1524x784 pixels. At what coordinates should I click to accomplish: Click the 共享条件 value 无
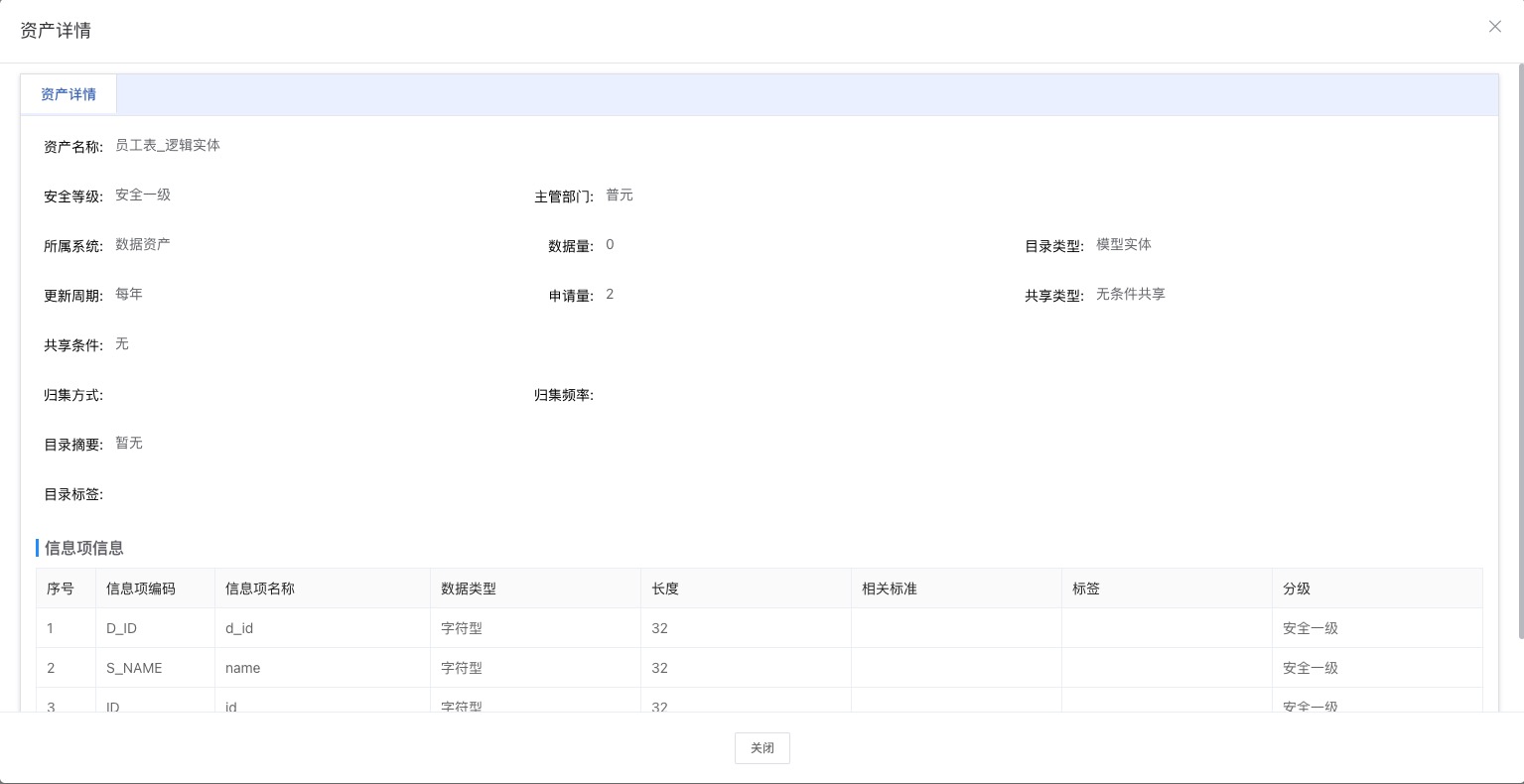pyautogui.click(x=122, y=343)
